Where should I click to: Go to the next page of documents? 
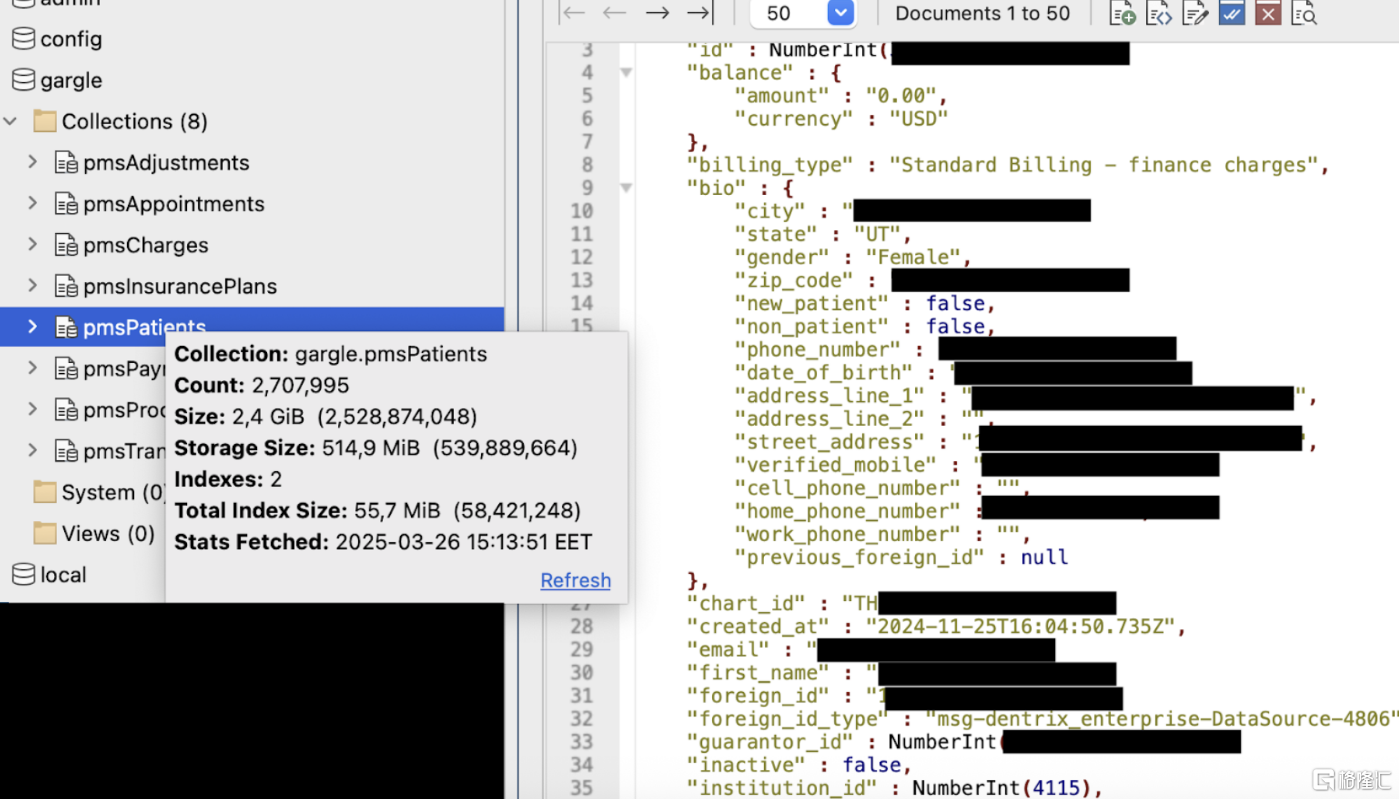pos(657,13)
